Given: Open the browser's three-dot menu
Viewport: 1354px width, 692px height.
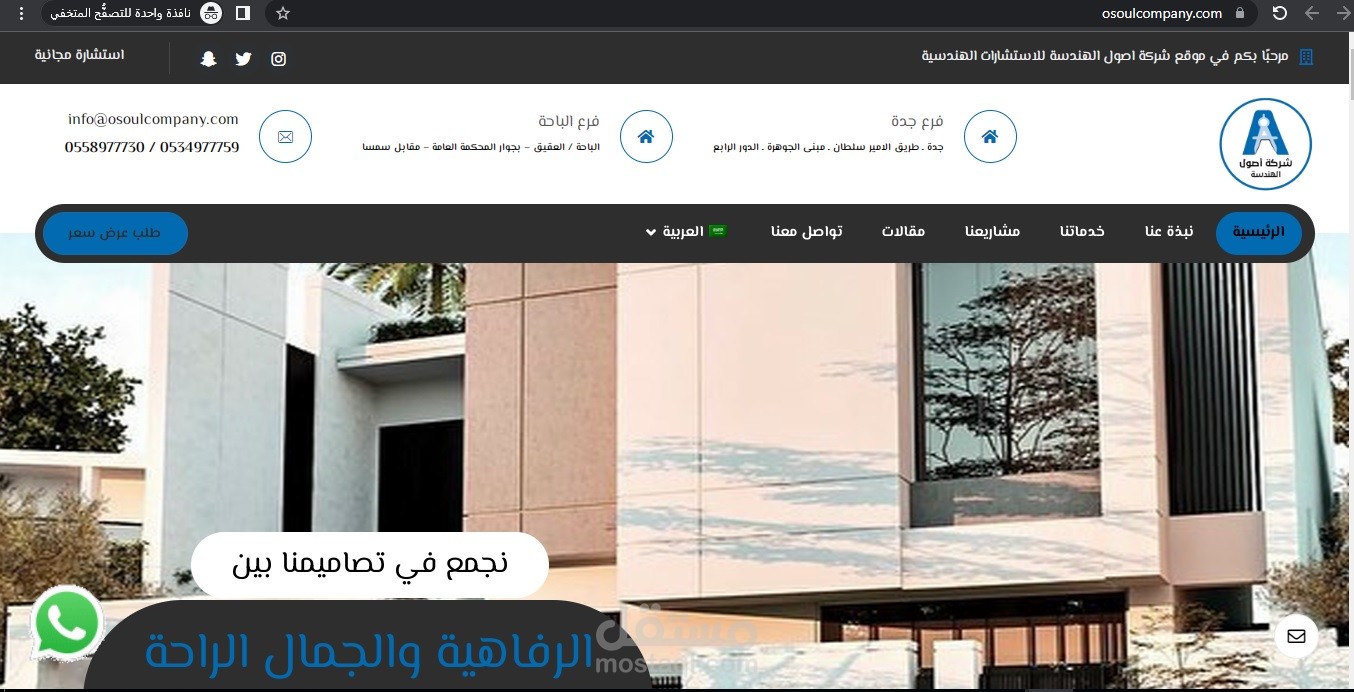Looking at the screenshot, I should click(x=20, y=14).
